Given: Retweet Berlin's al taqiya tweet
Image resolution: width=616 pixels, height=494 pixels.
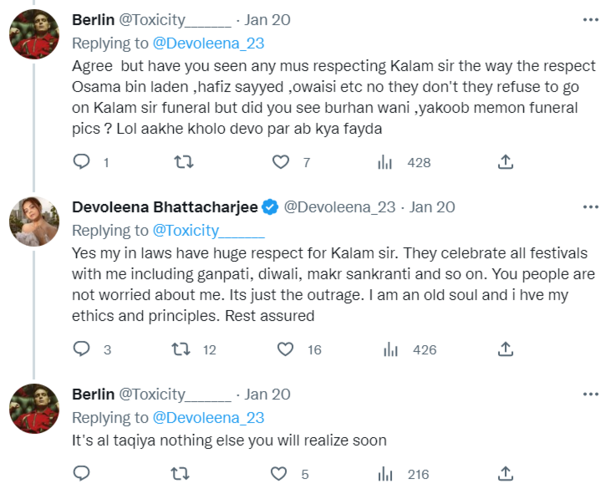Looking at the screenshot, I should 183,474.
